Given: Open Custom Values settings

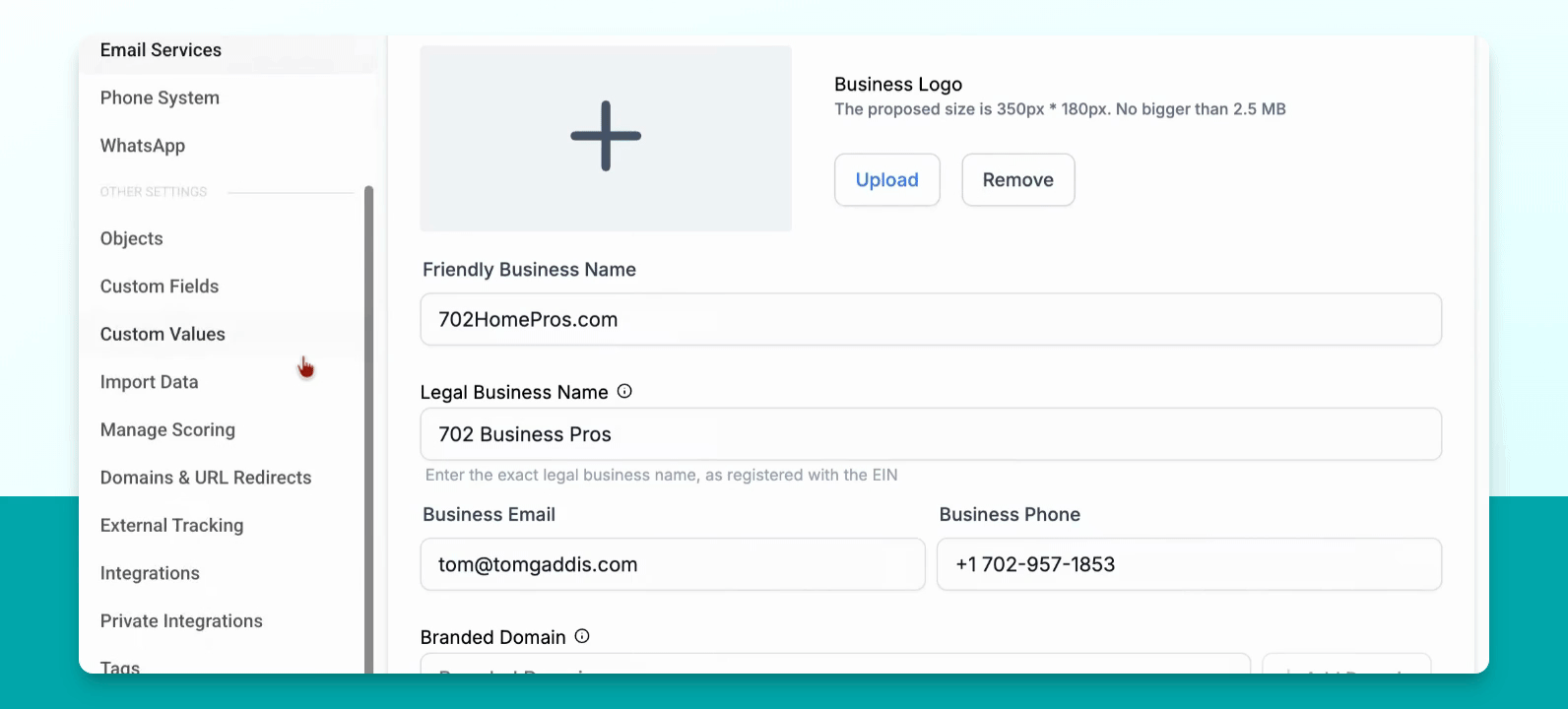Looking at the screenshot, I should point(163,334).
